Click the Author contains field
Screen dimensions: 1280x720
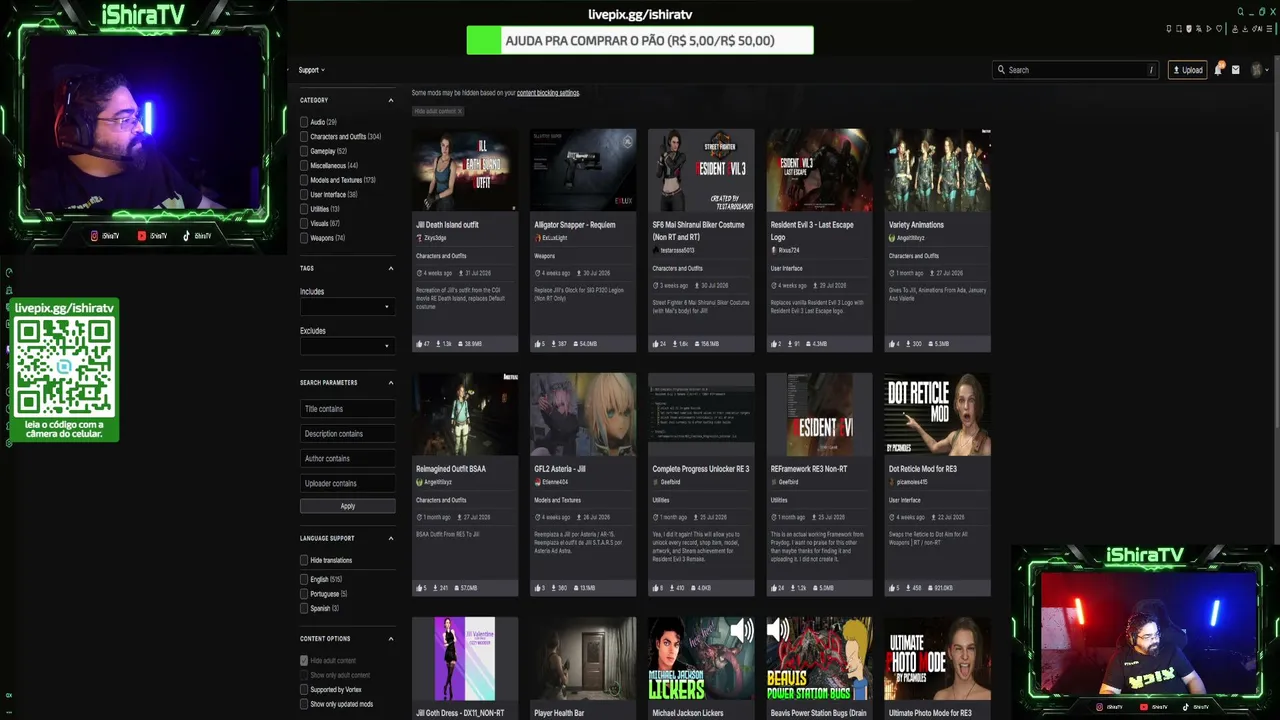pos(347,458)
